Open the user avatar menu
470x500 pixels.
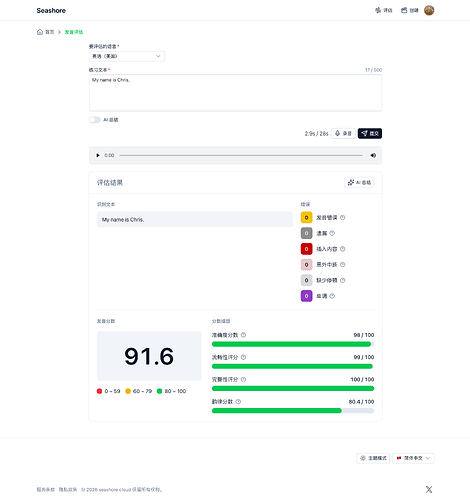[429, 10]
